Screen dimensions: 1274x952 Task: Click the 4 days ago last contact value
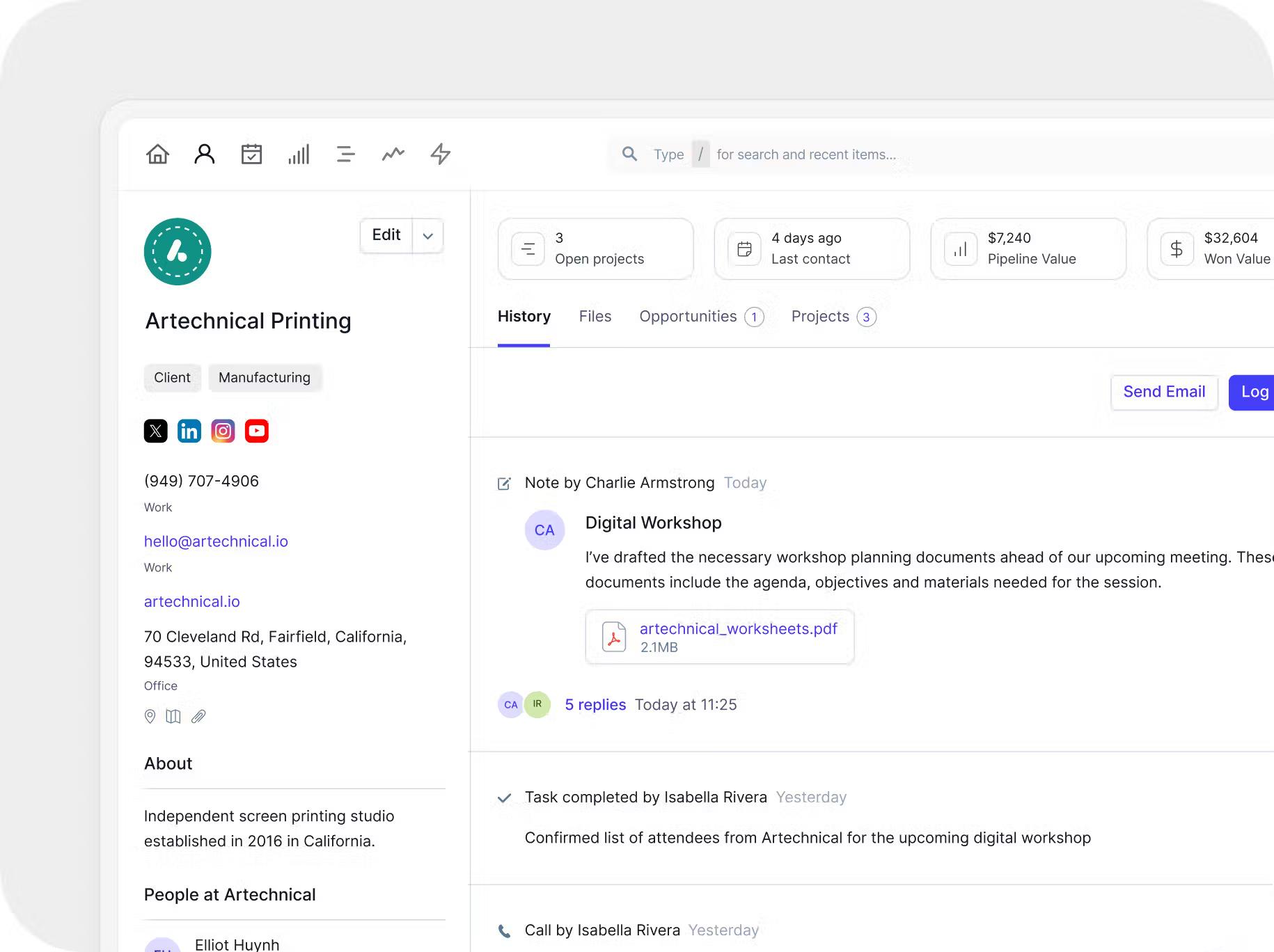806,238
